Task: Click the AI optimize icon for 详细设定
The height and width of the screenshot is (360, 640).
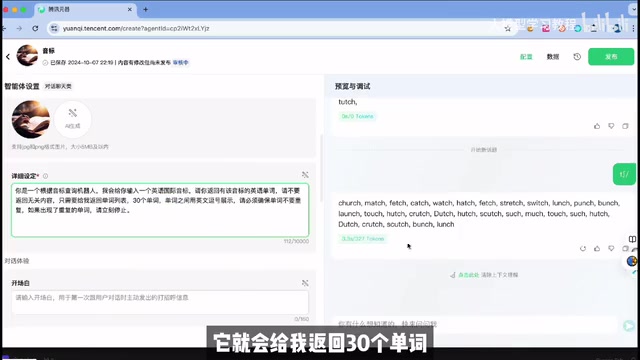Action: point(305,175)
